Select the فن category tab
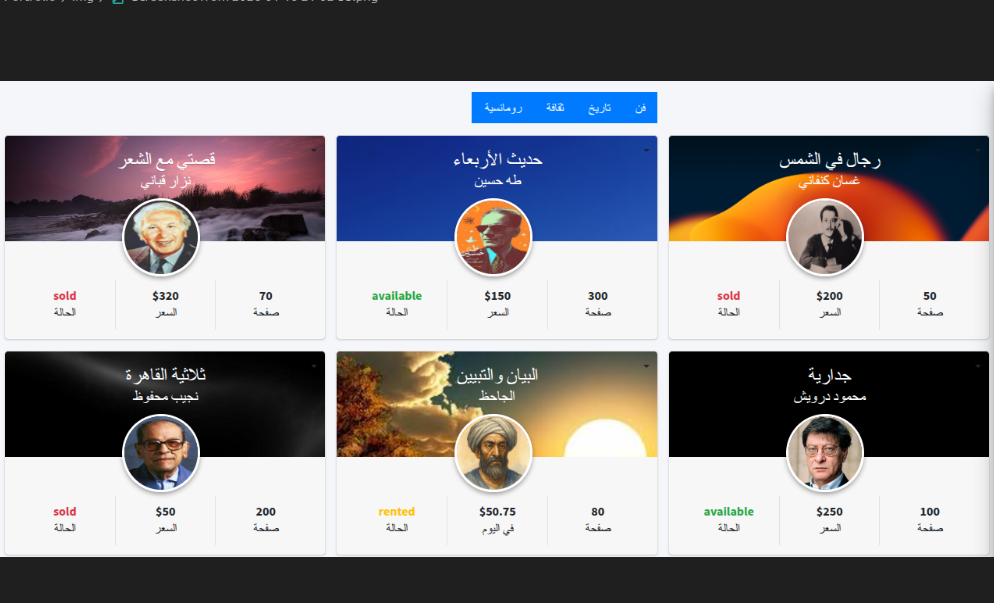Screen dimensions: 994x603 click(640, 107)
